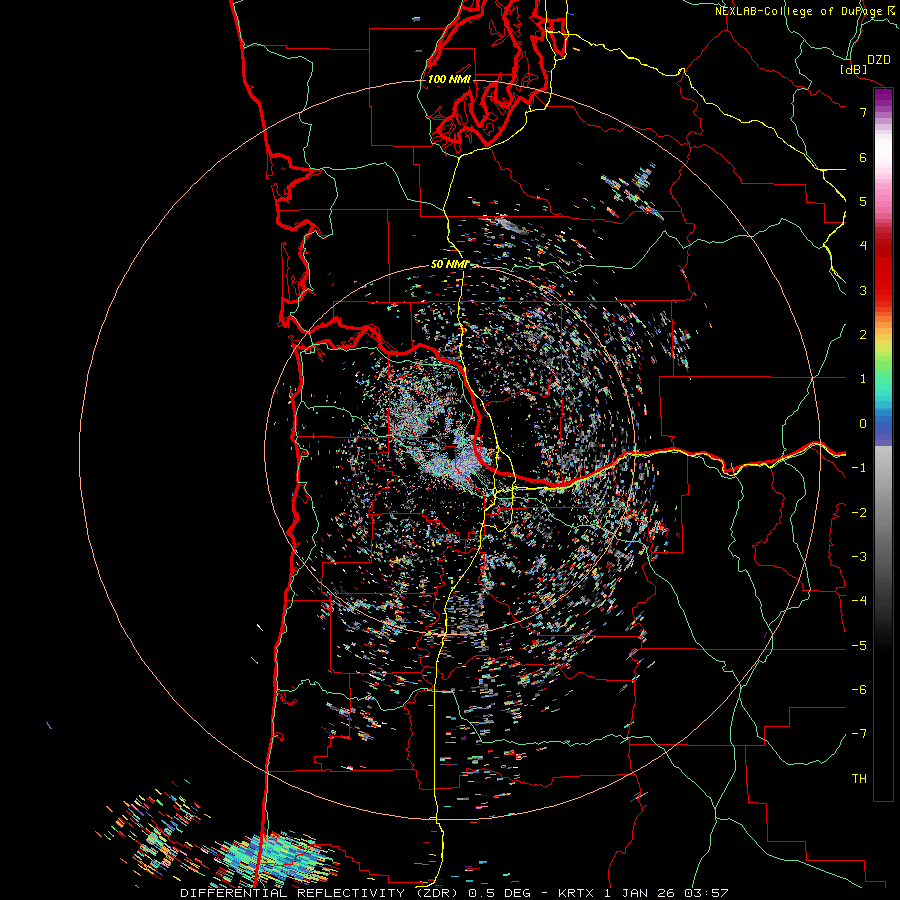Click the DZD product label

[x=879, y=60]
